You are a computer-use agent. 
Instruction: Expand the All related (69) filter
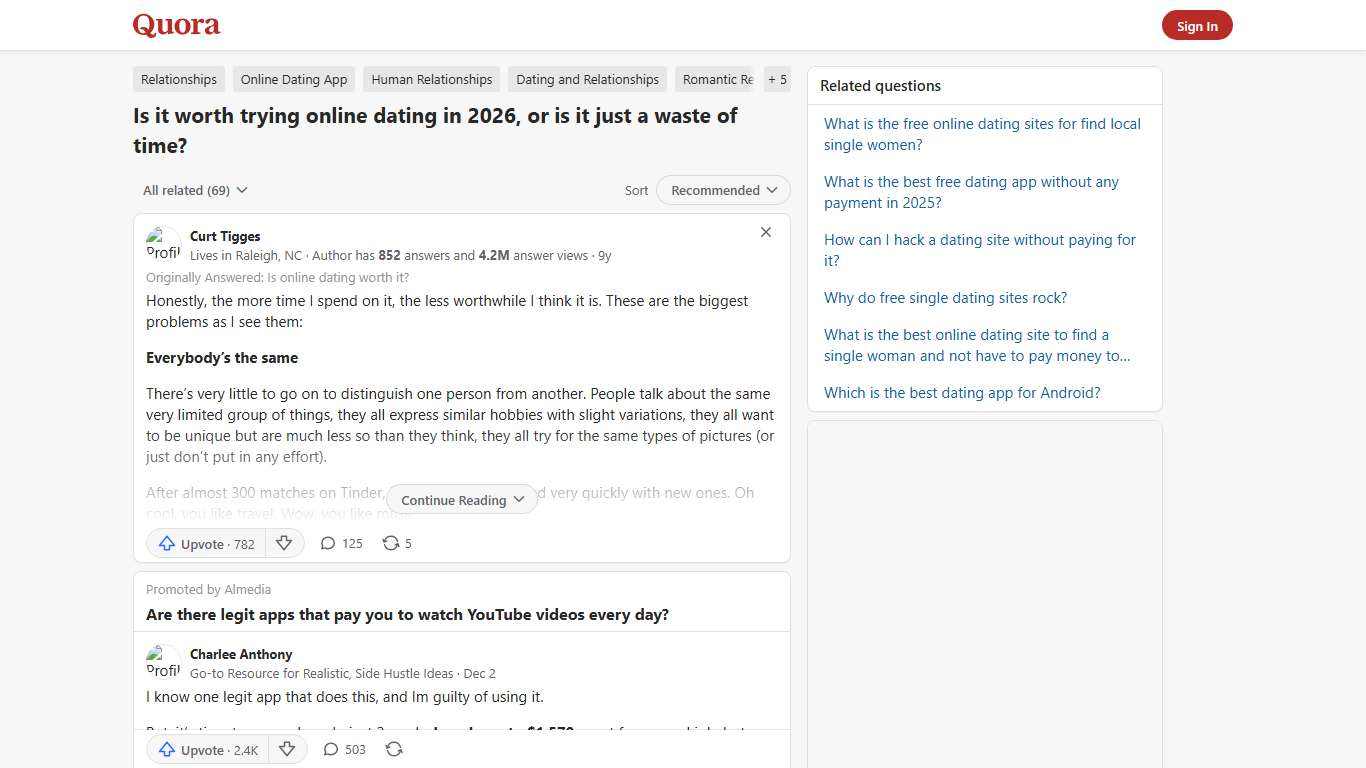coord(194,190)
